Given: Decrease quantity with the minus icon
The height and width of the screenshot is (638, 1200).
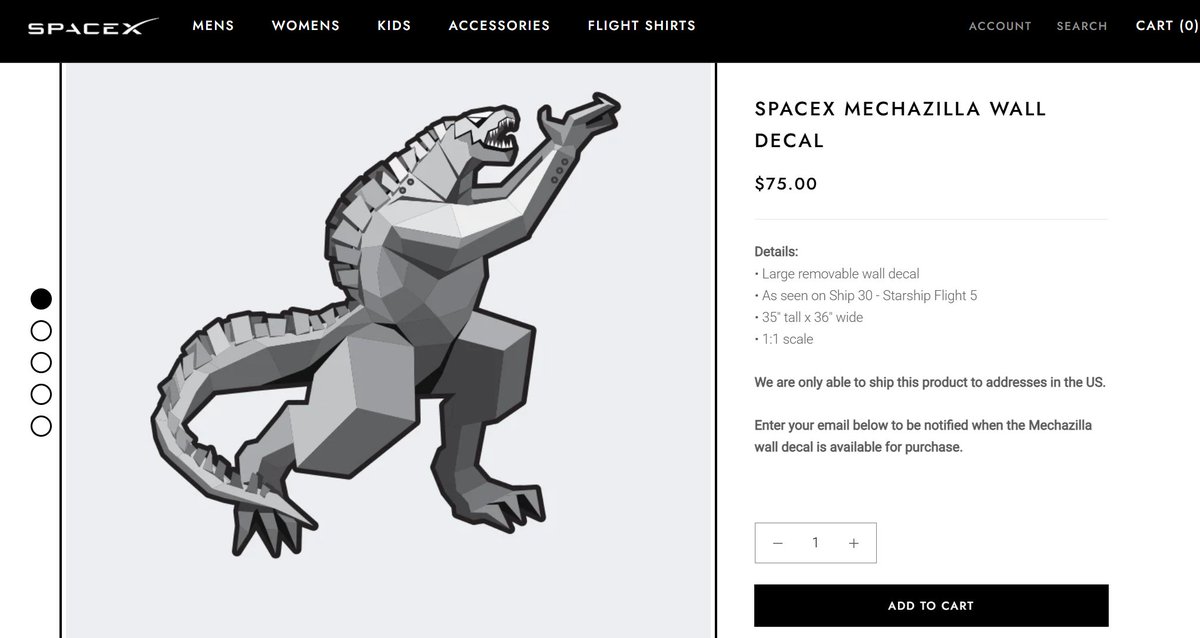Looking at the screenshot, I should [x=778, y=543].
